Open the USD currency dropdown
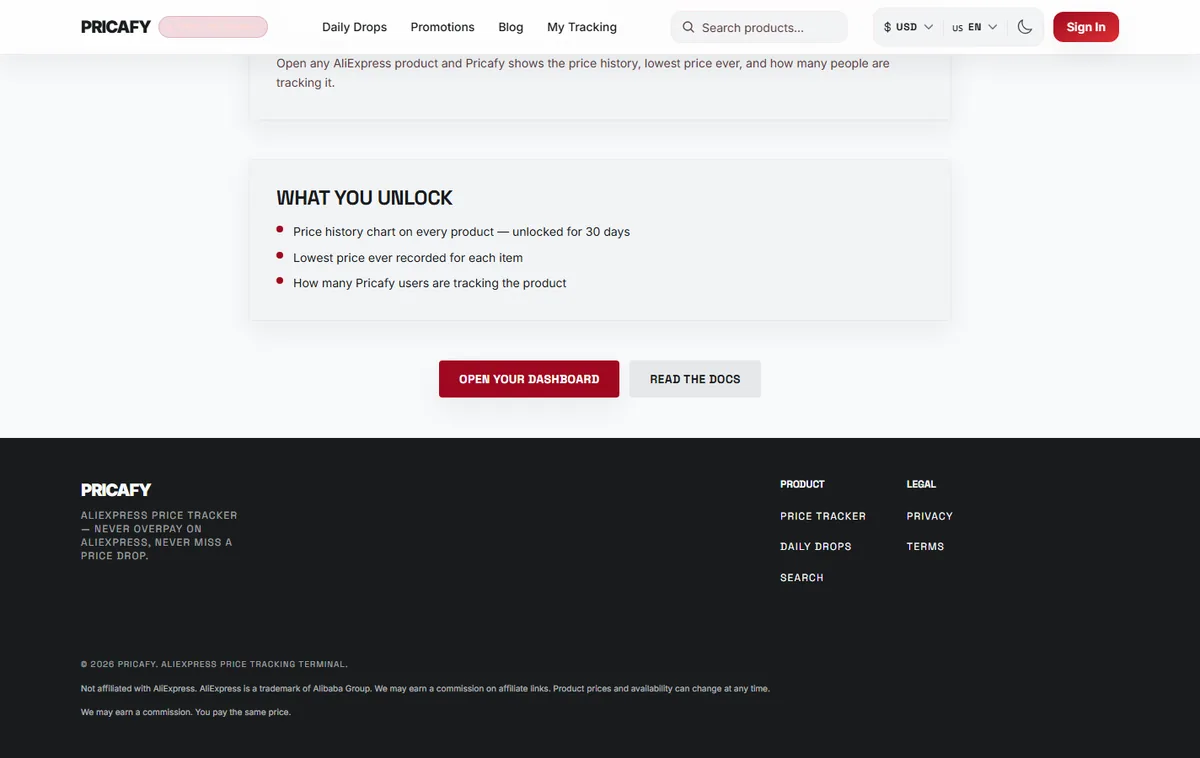 [908, 27]
